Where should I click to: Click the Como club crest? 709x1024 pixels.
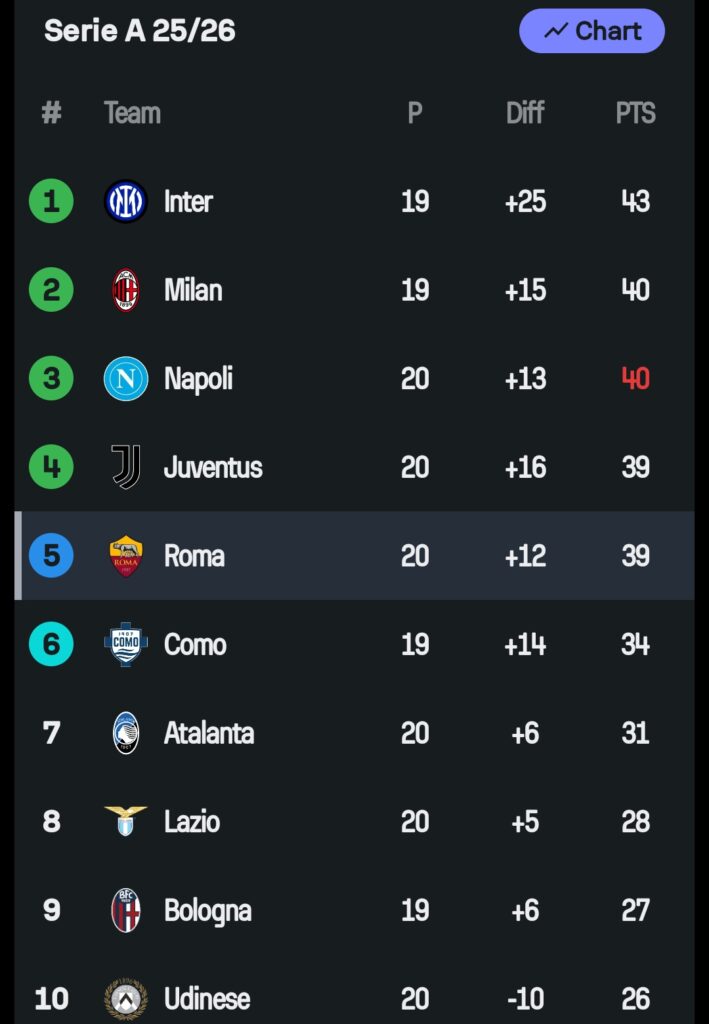pos(126,644)
